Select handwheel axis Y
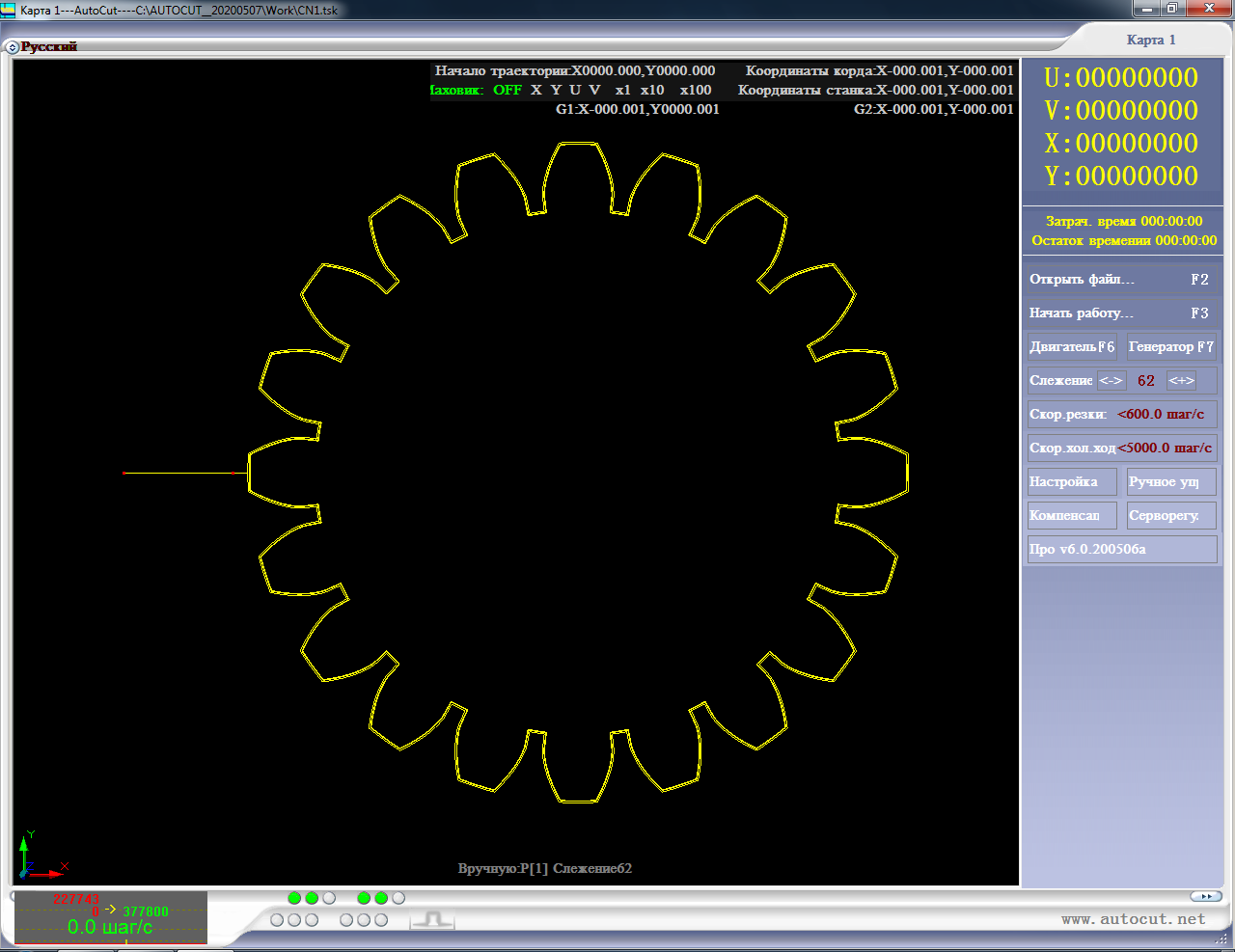 (x=556, y=90)
